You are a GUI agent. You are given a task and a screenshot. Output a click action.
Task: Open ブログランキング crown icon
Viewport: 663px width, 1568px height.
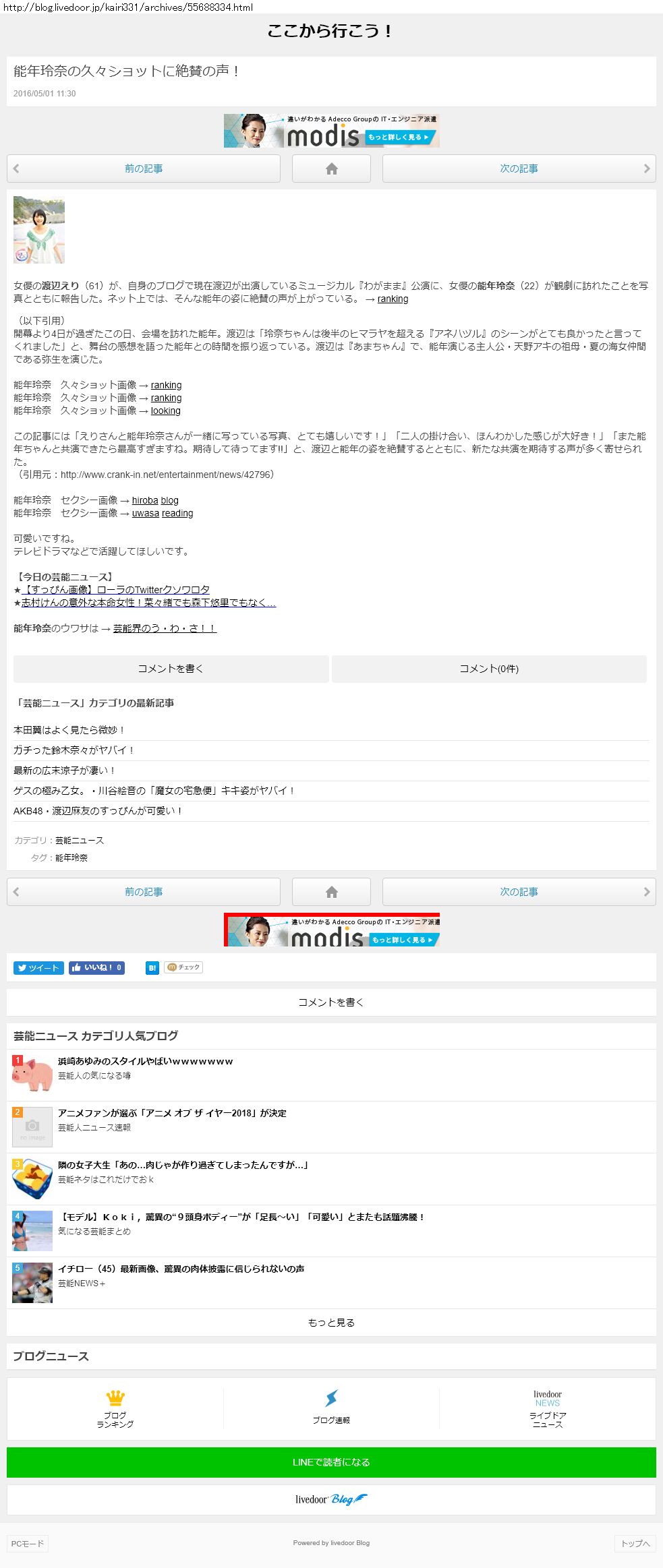(115, 1409)
